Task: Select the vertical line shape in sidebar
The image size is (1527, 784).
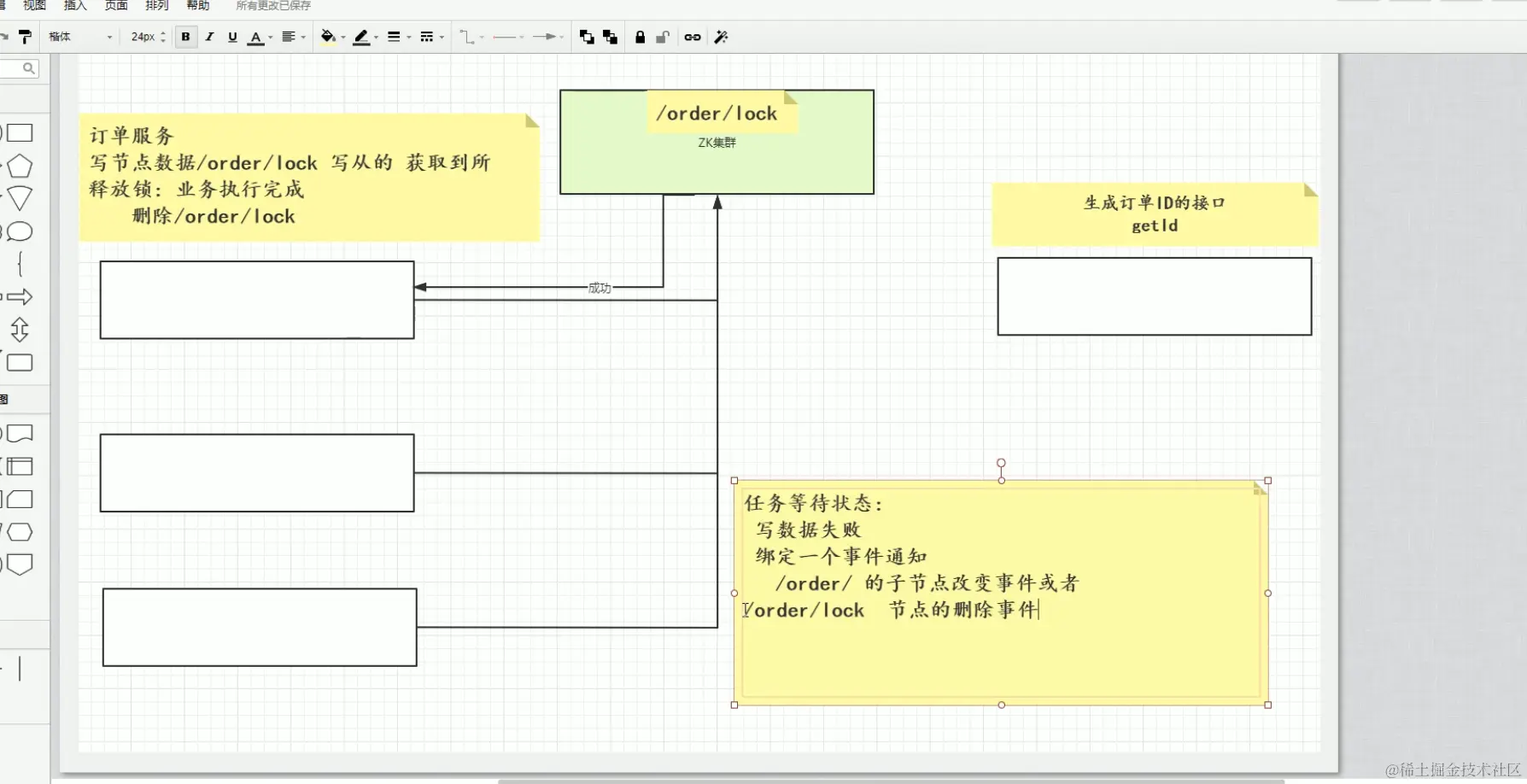Action: (20, 669)
